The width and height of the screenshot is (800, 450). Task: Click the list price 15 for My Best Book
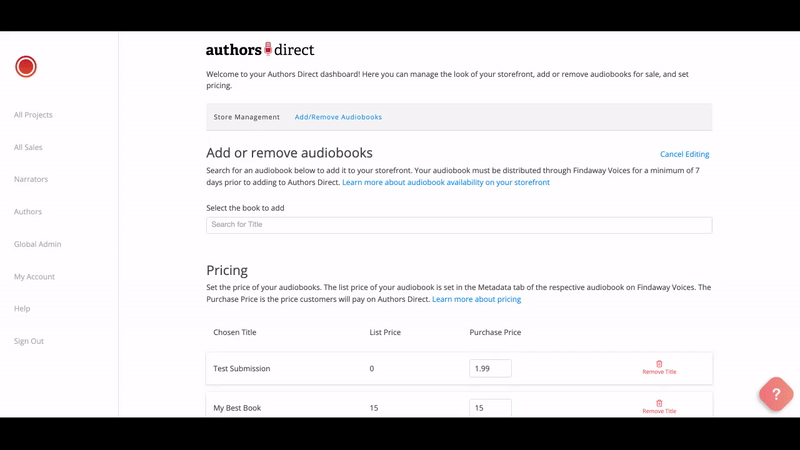coord(374,408)
